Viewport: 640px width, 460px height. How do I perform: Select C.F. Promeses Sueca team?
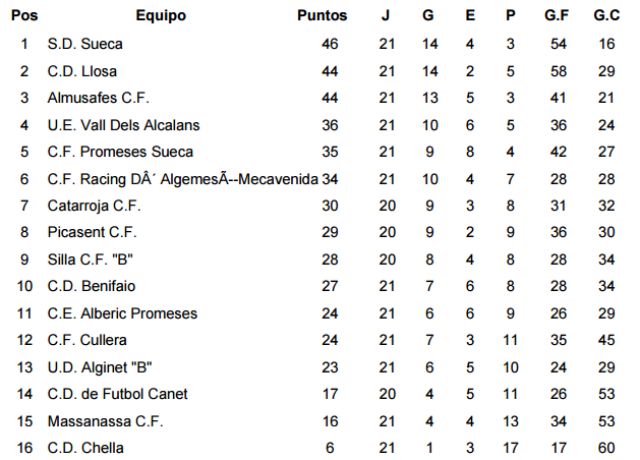click(120, 152)
